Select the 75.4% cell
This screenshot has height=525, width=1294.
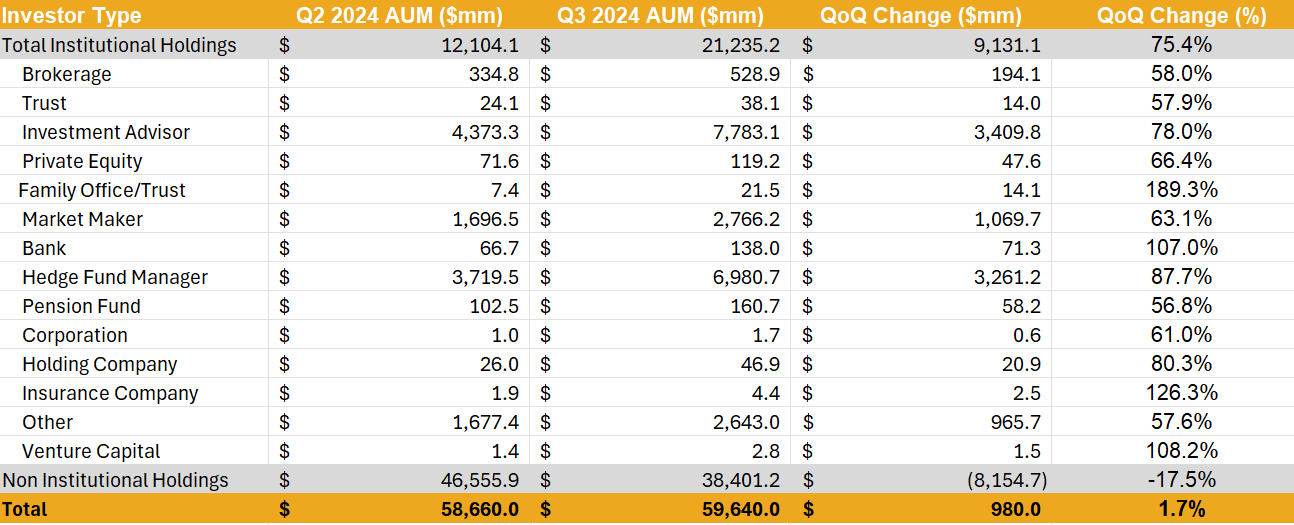point(1181,45)
